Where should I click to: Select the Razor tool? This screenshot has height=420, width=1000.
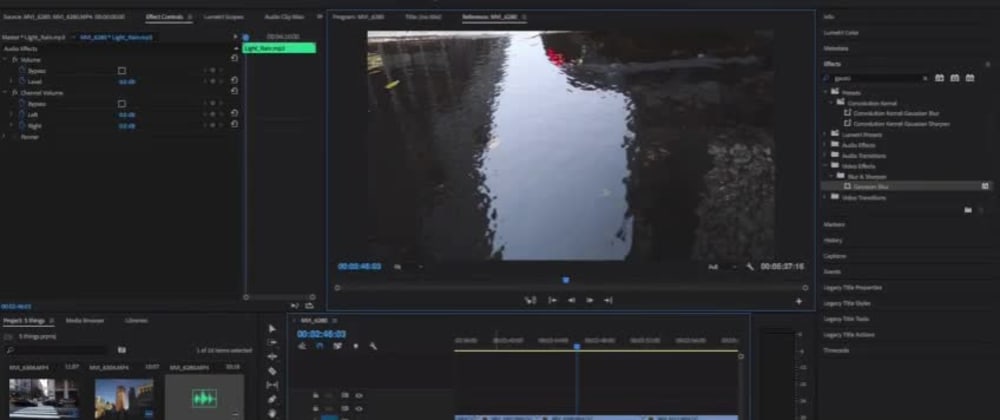coord(272,371)
